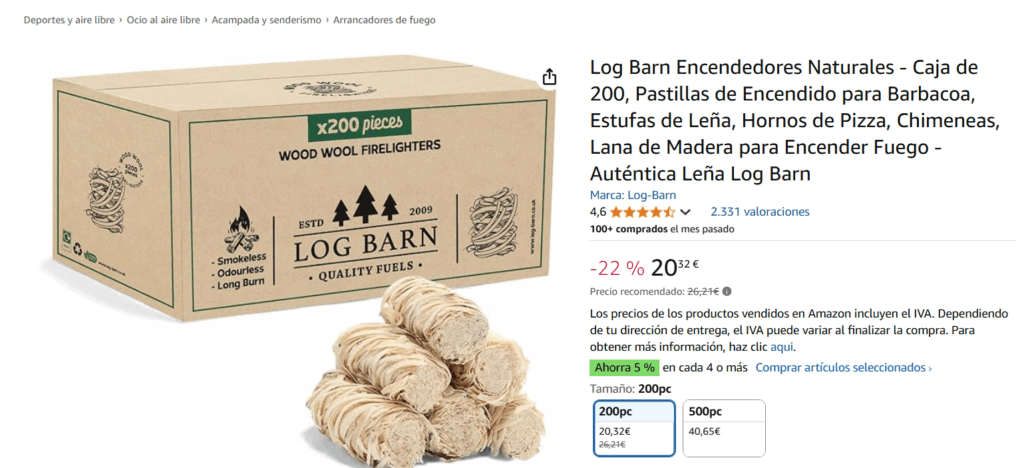Open Arrancadores de fuego breadcrumb
The height and width of the screenshot is (468, 1024).
[x=384, y=20]
